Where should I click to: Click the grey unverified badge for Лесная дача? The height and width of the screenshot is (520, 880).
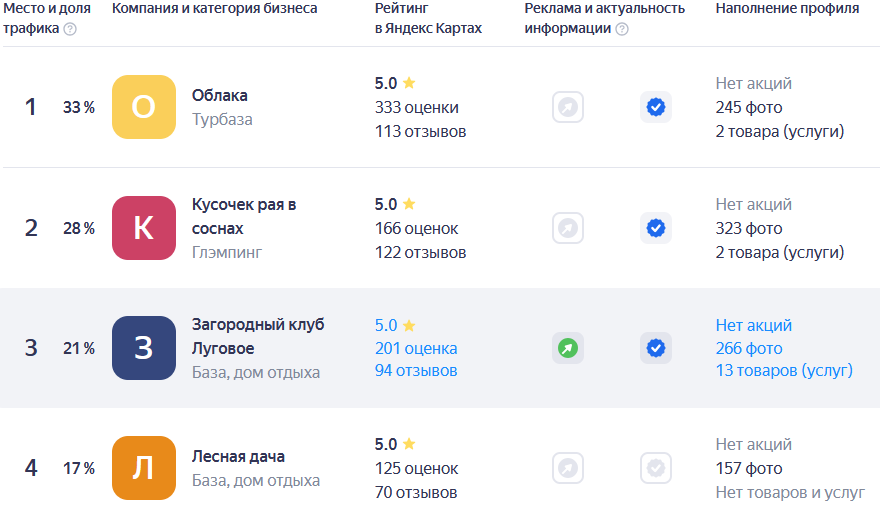tap(656, 468)
